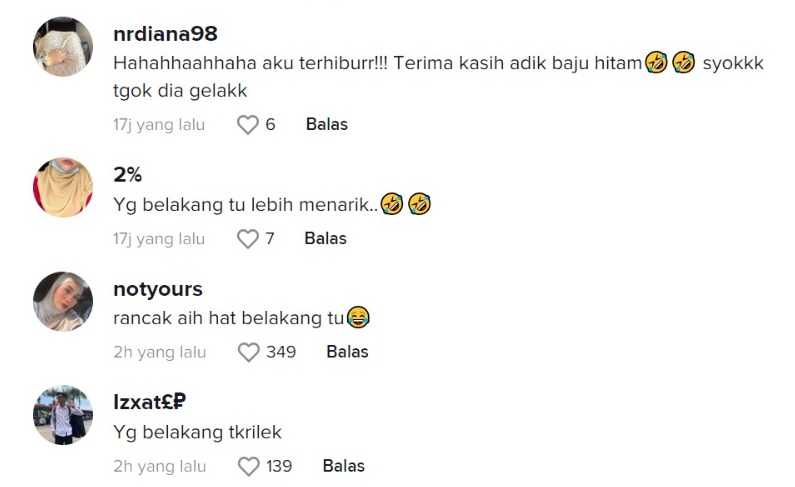The image size is (795, 487).
Task: Reply to nrdiana98 via Balas
Action: coord(326,125)
